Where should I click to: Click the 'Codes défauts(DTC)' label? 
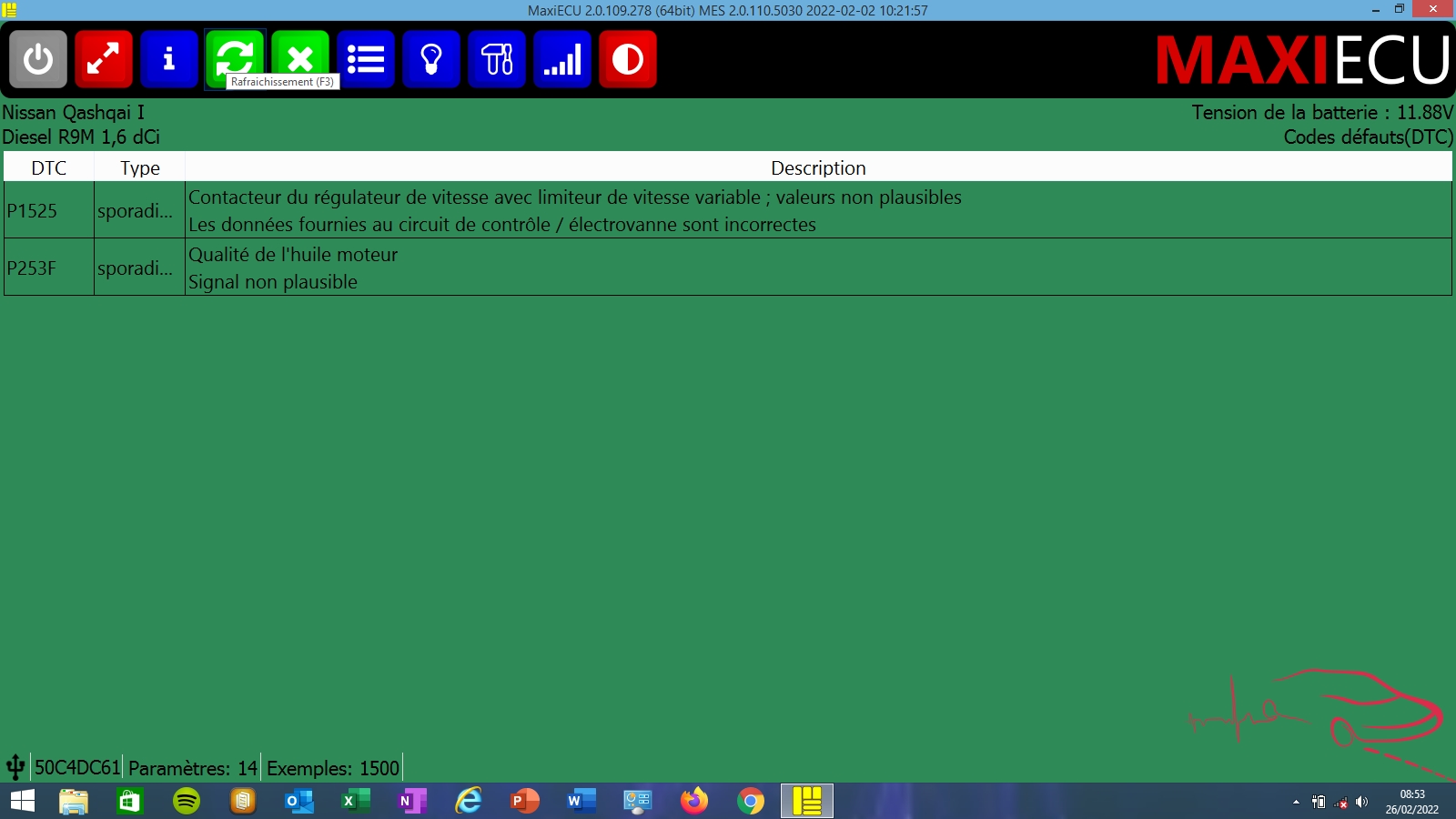click(1369, 137)
